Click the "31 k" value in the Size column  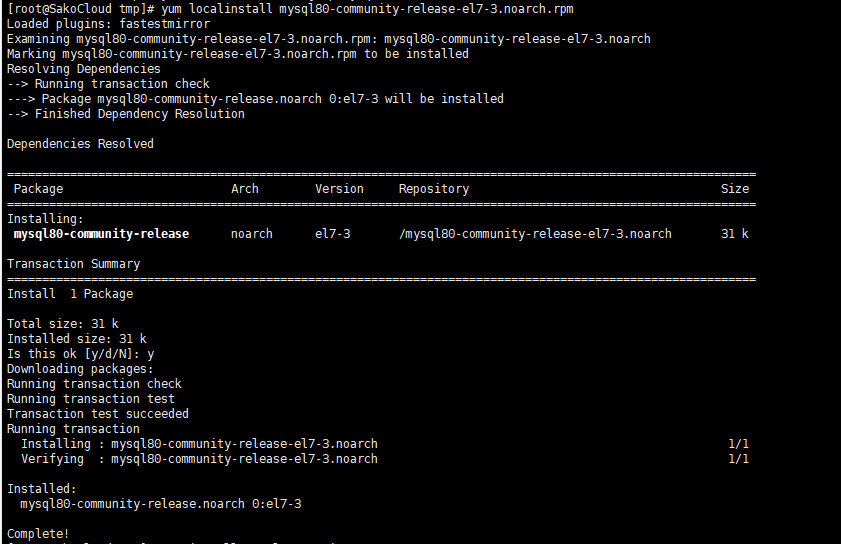tap(735, 234)
